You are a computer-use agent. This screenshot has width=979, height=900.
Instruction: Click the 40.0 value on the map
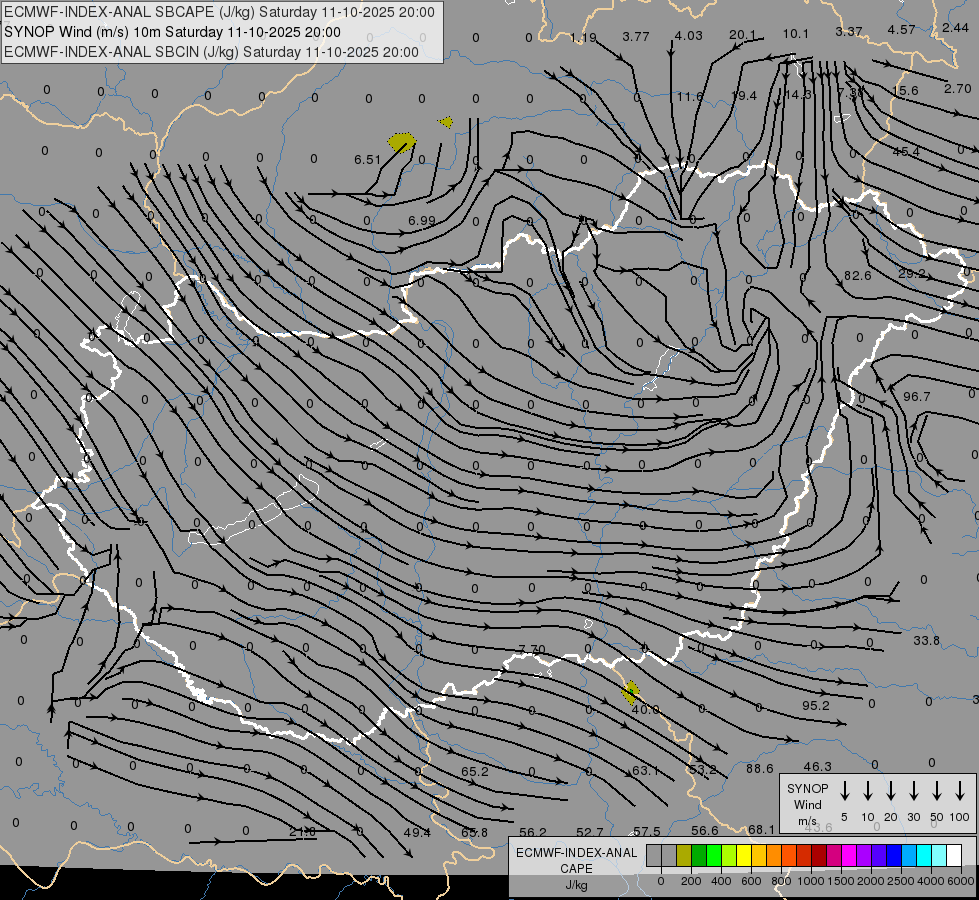click(646, 710)
